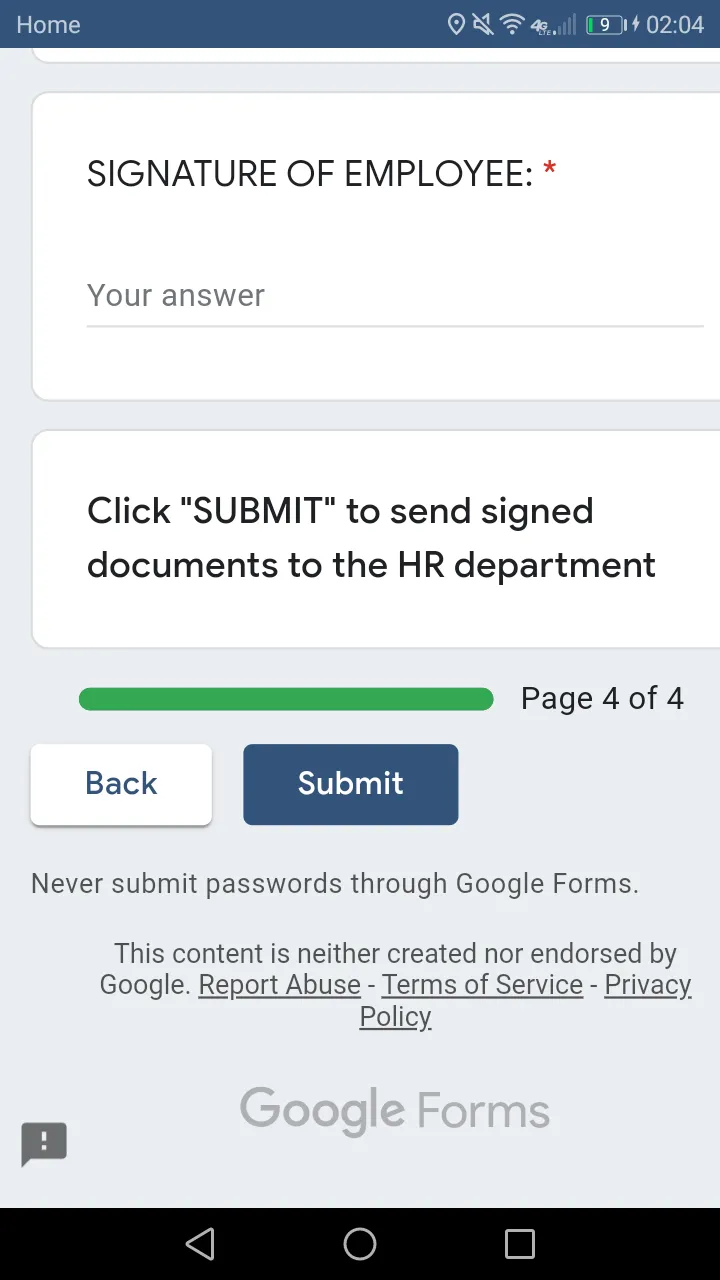The height and width of the screenshot is (1280, 720).
Task: Open the Report Abuse link
Action: pos(280,985)
